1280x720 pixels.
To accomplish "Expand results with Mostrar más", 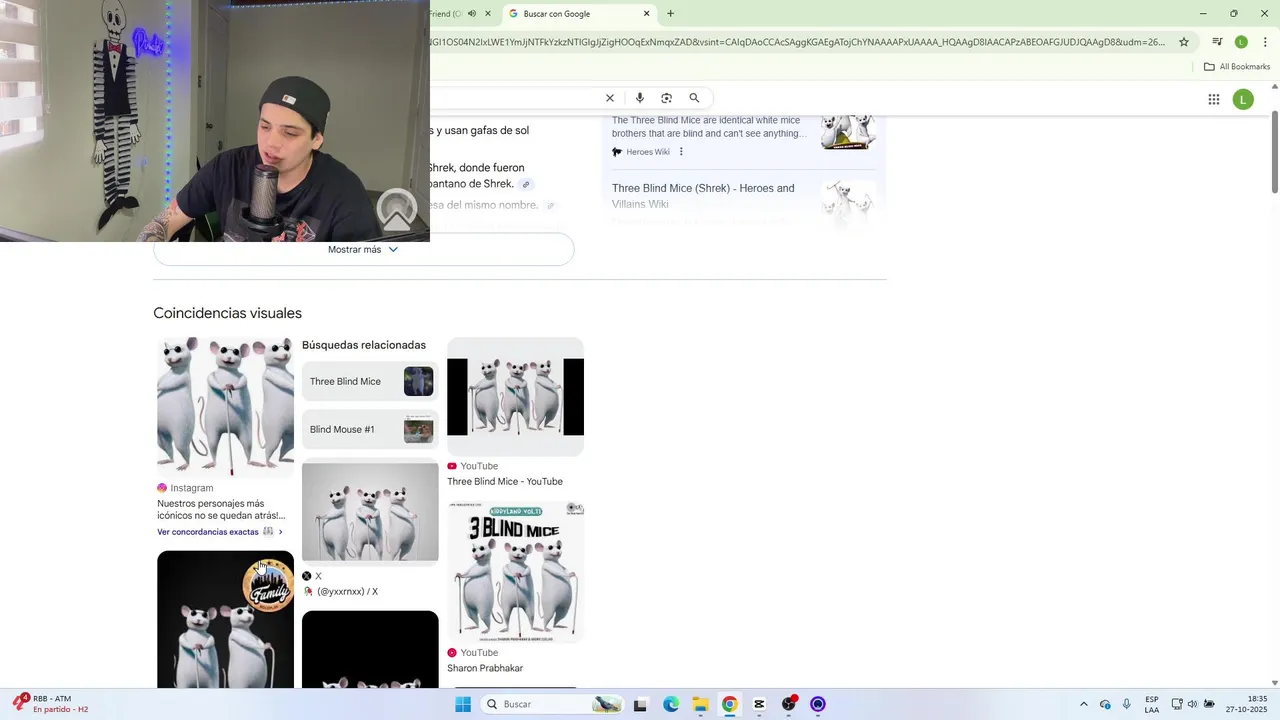I will tap(364, 250).
